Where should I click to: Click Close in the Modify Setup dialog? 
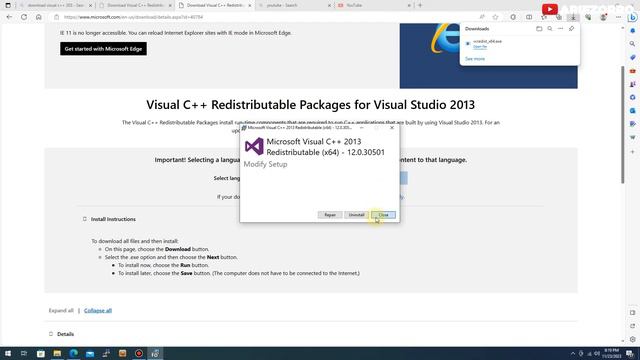coord(383,215)
